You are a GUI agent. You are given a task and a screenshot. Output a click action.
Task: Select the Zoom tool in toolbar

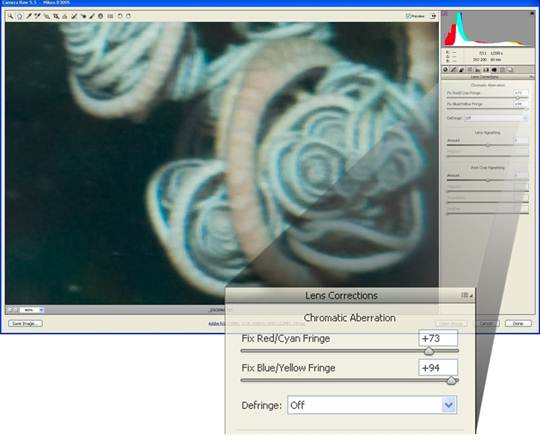[11, 16]
